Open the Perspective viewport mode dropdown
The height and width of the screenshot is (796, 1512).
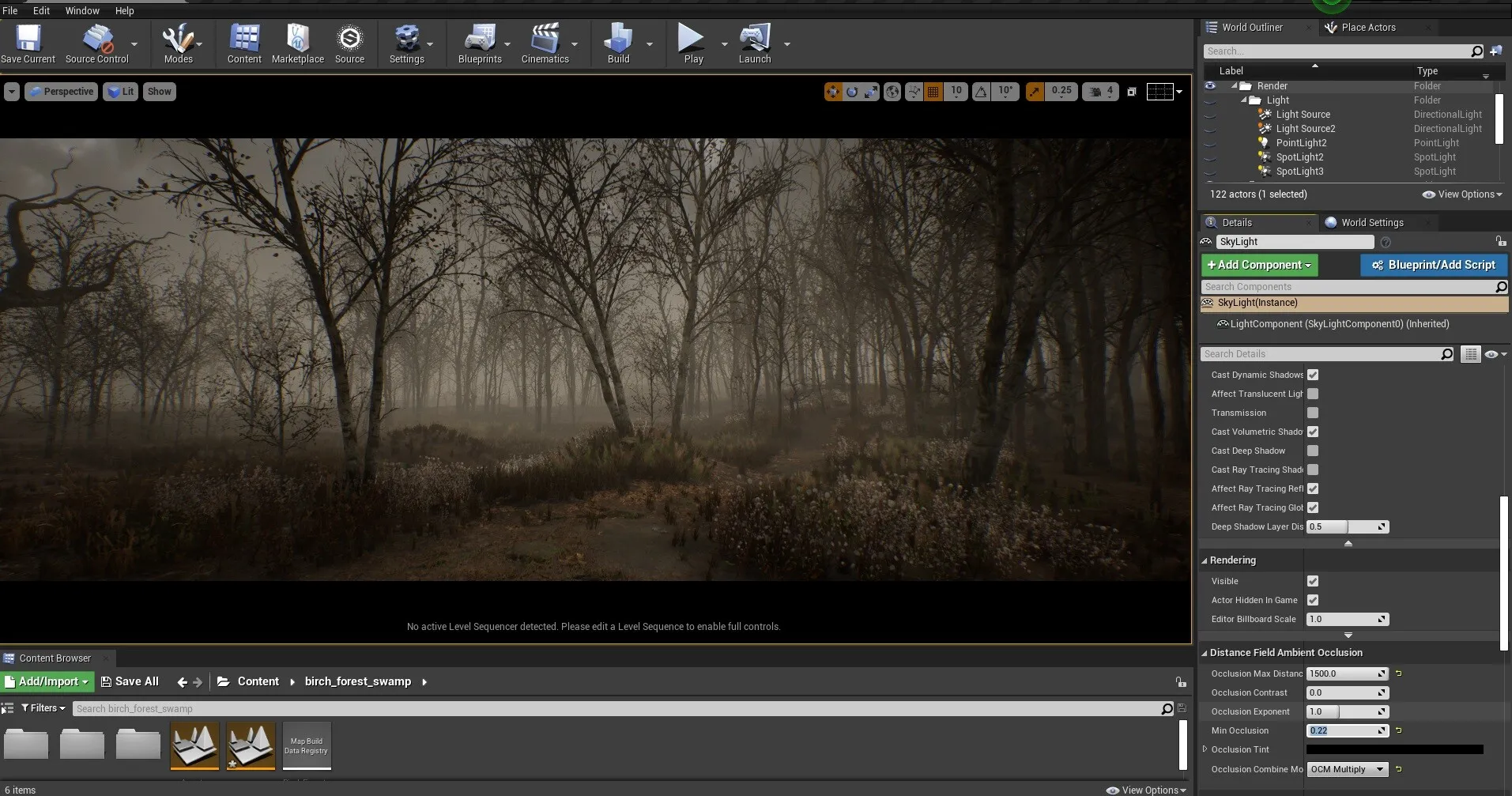(x=61, y=92)
